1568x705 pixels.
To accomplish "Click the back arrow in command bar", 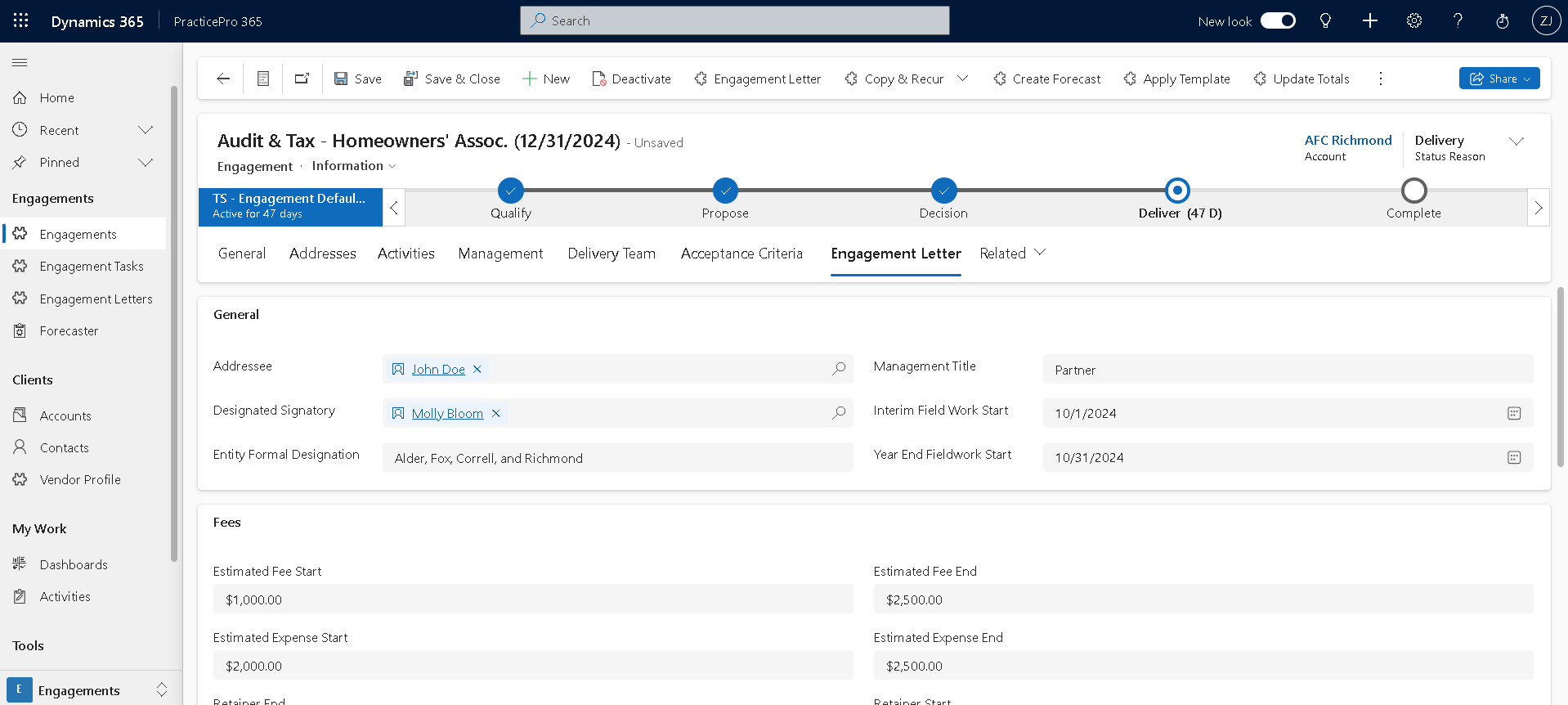I will 223,79.
